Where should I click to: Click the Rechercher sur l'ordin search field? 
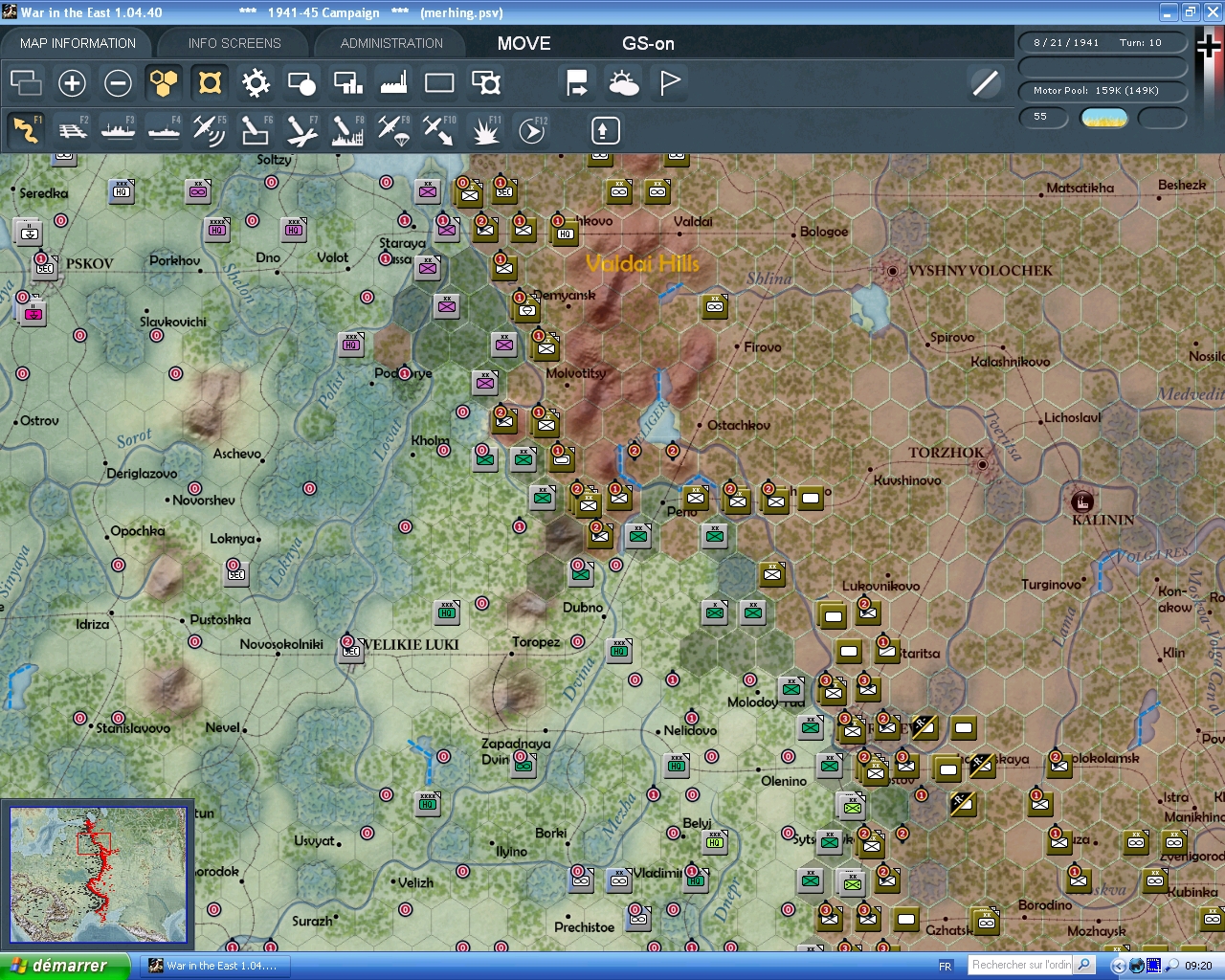1021,966
